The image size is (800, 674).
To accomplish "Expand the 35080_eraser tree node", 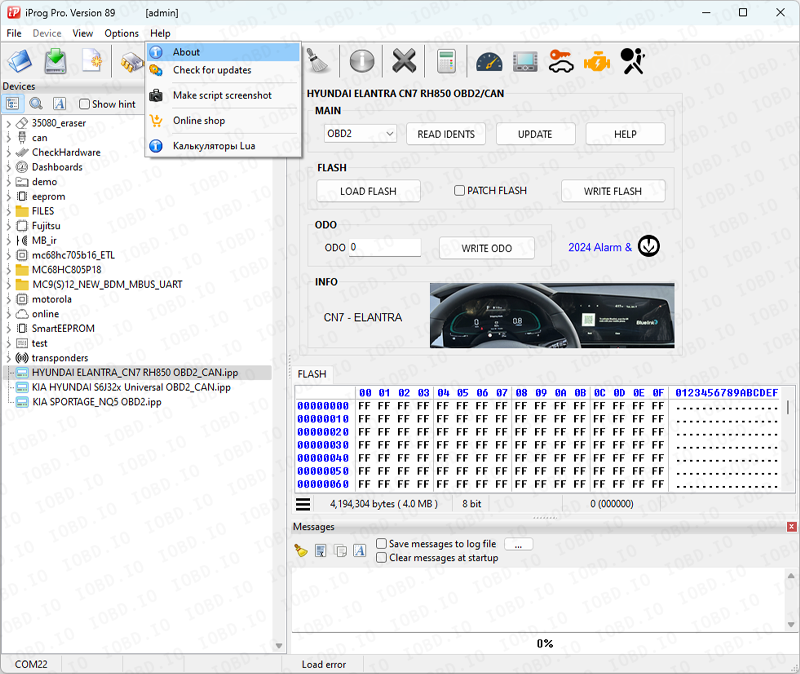I will 9,123.
